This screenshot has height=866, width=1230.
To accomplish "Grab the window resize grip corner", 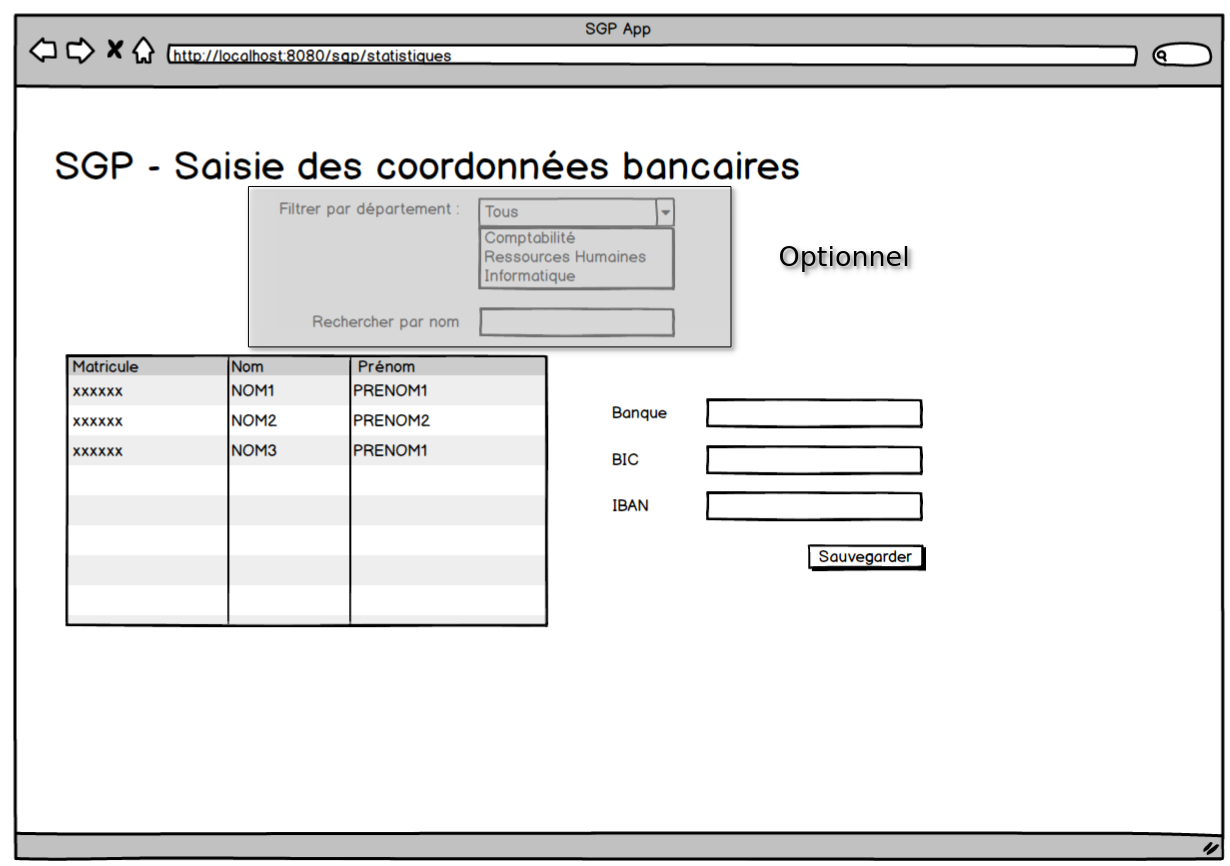I will [1210, 847].
